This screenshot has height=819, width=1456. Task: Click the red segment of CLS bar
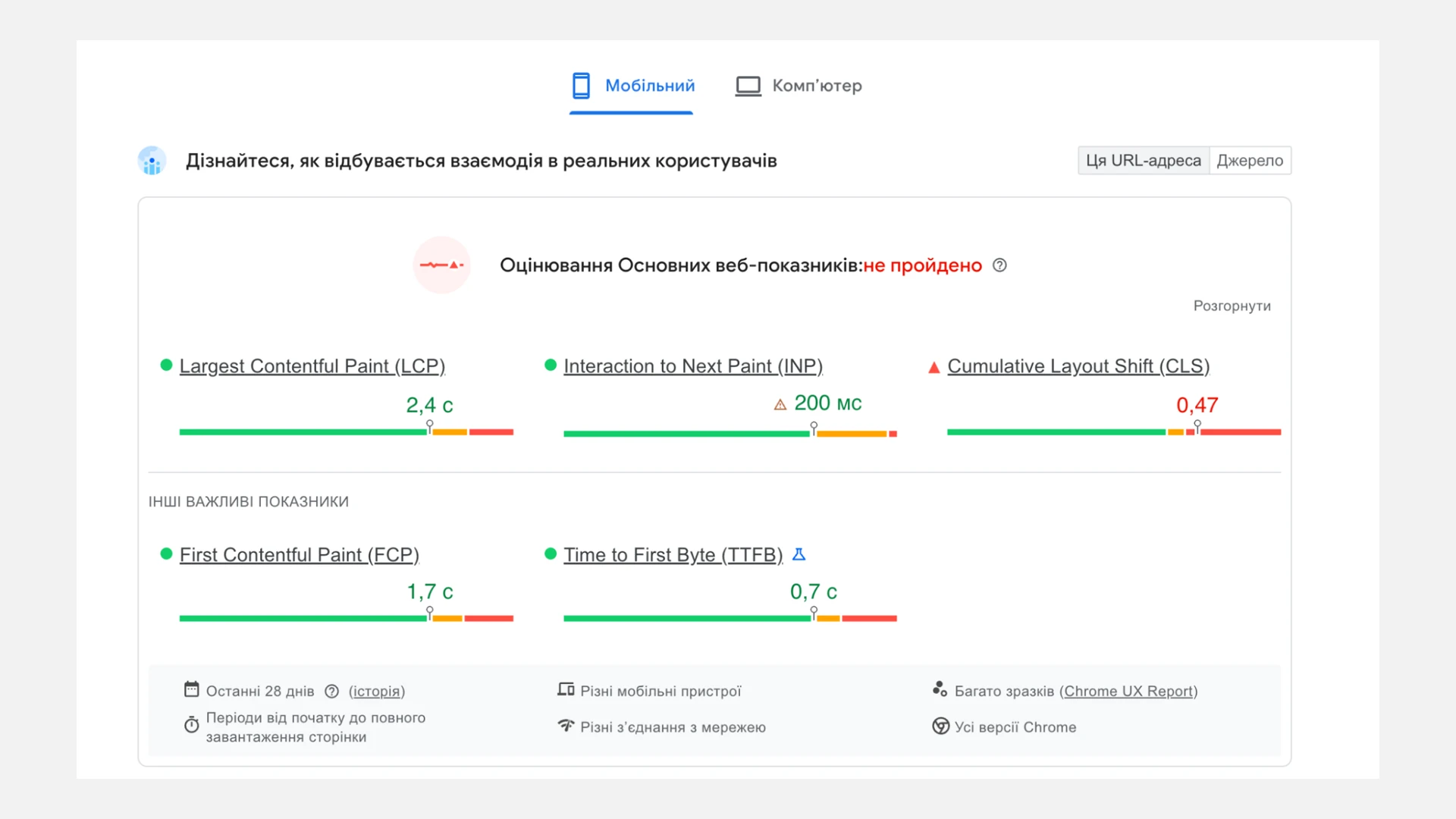(1241, 432)
